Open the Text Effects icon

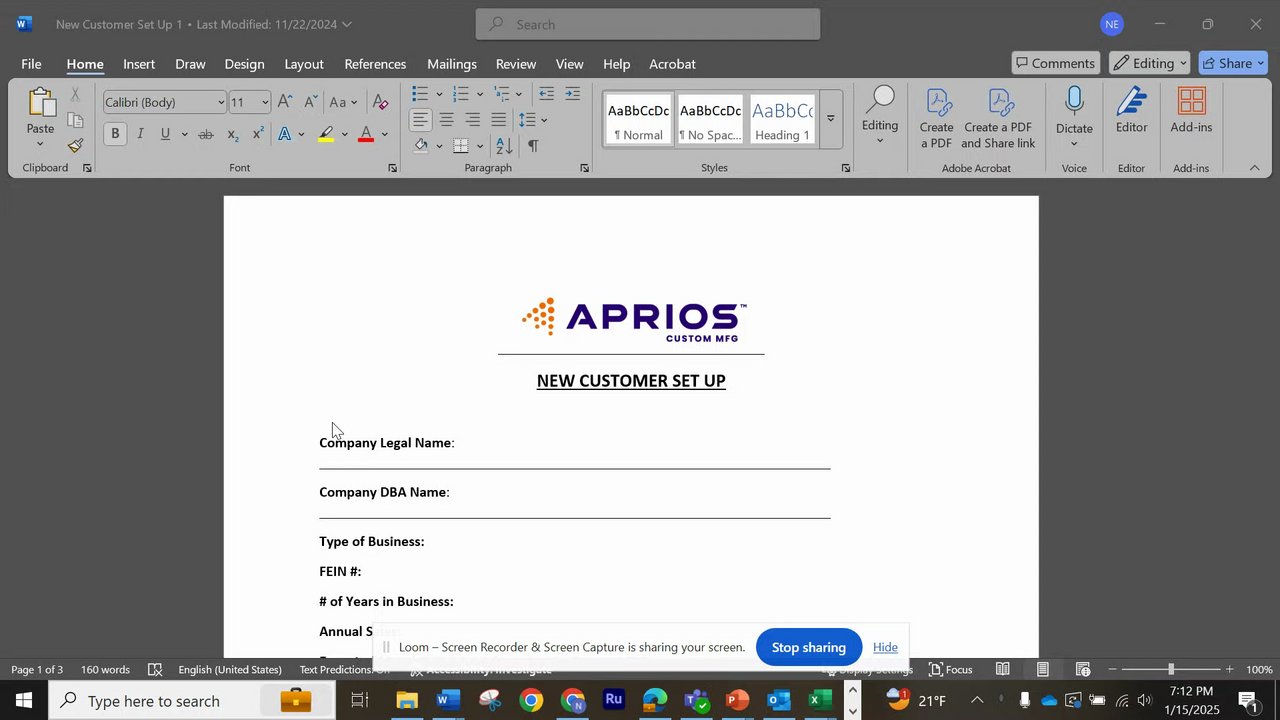(285, 134)
